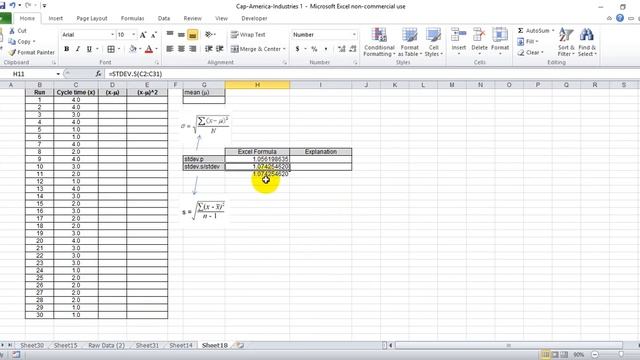Select the stdev.p label cell
The height and width of the screenshot is (360, 640).
(204, 159)
